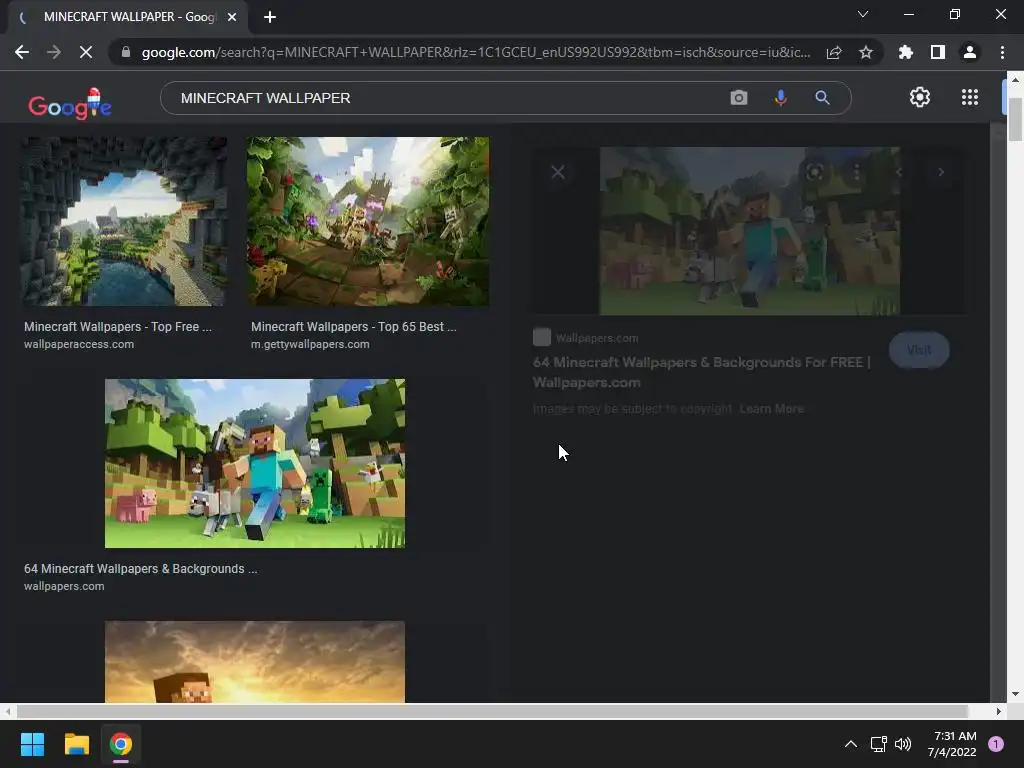Click the Google logo
The height and width of the screenshot is (768, 1024).
70,104
